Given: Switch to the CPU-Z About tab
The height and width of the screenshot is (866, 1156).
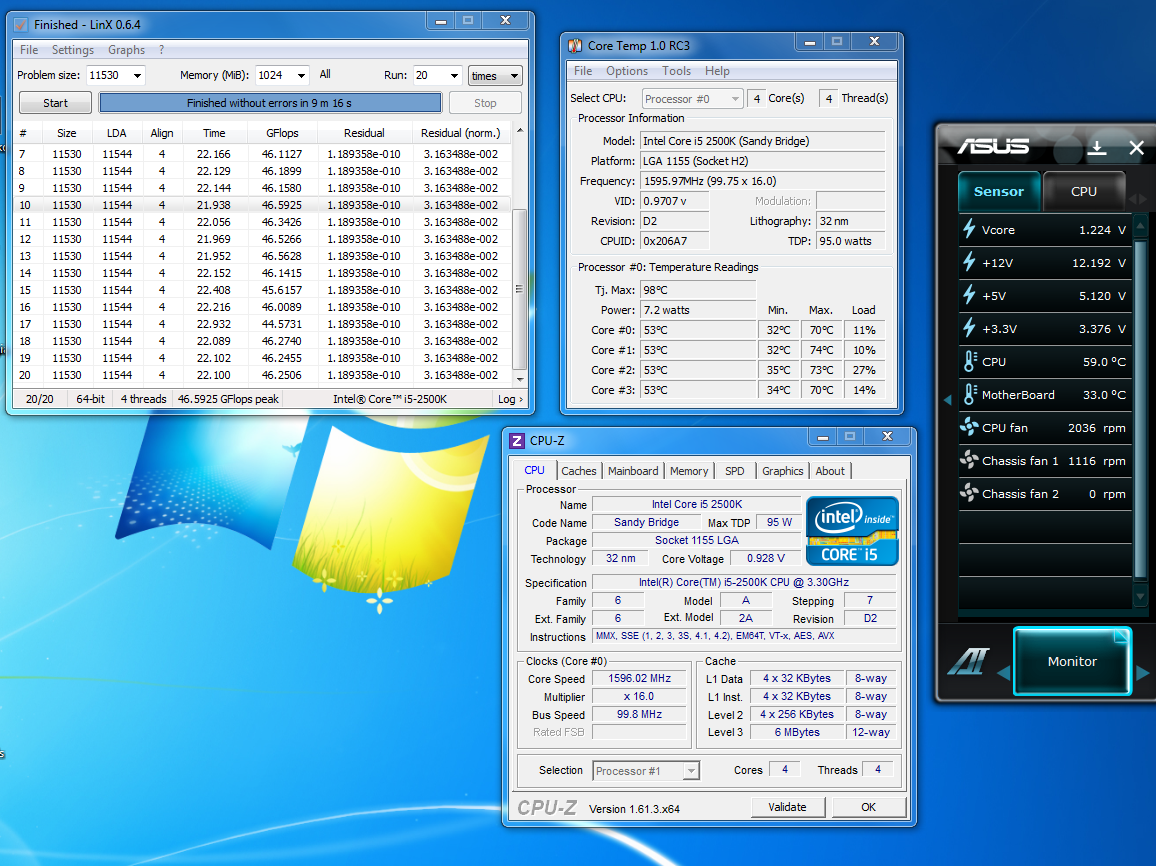Looking at the screenshot, I should pos(830,471).
